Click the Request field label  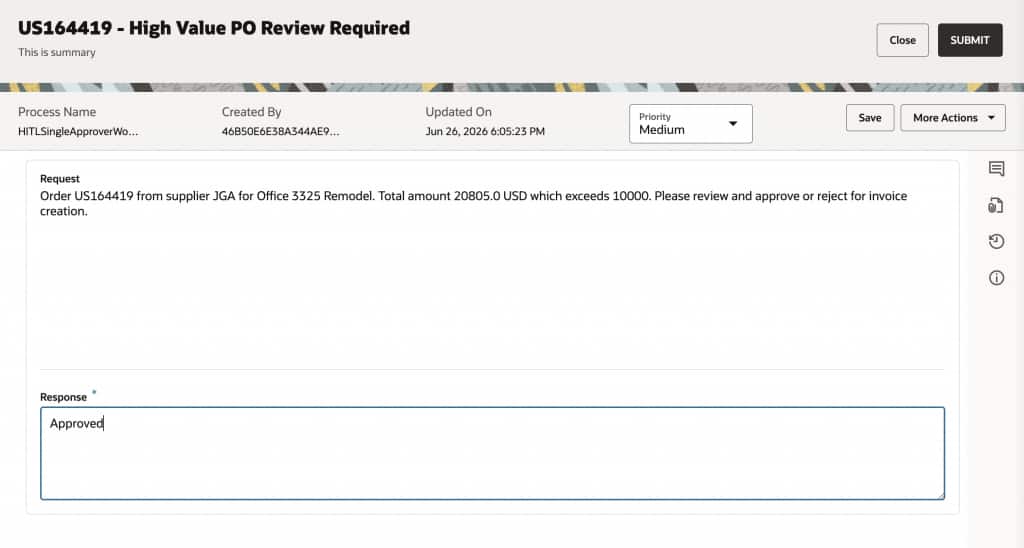click(59, 179)
